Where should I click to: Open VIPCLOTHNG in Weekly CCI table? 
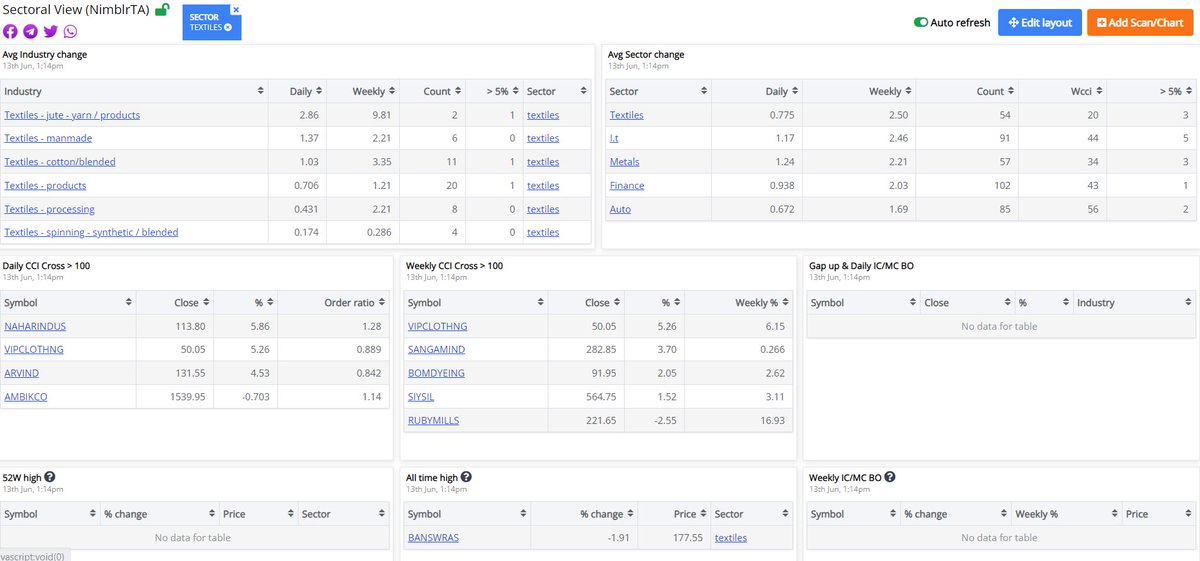tap(438, 326)
